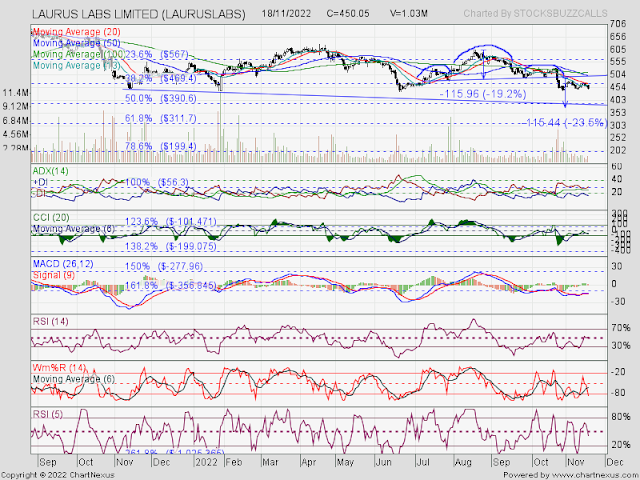This screenshot has height=480, width=640.
Task: Click the Feb label on time axis
Action: point(234,462)
